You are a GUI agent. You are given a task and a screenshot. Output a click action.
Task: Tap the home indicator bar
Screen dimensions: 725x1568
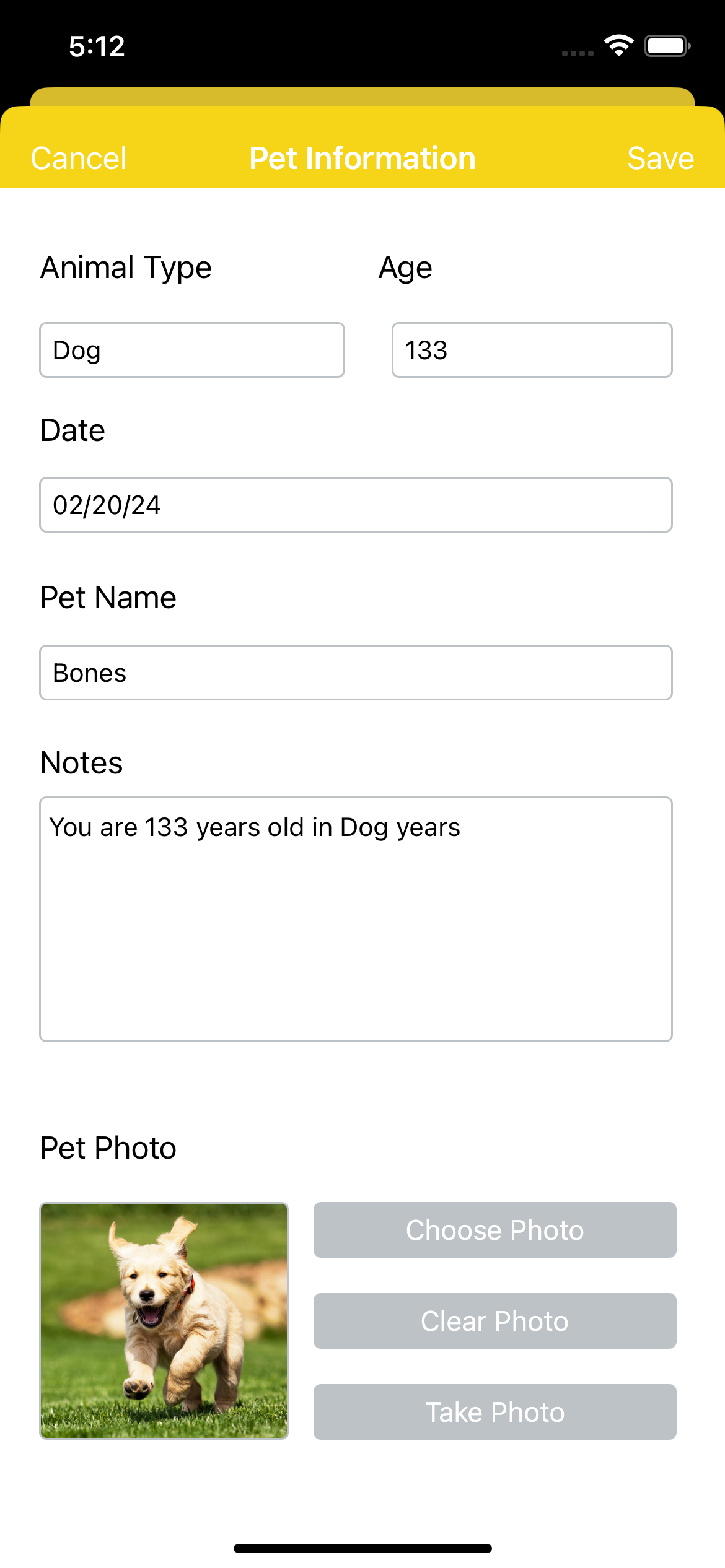(x=362, y=1548)
